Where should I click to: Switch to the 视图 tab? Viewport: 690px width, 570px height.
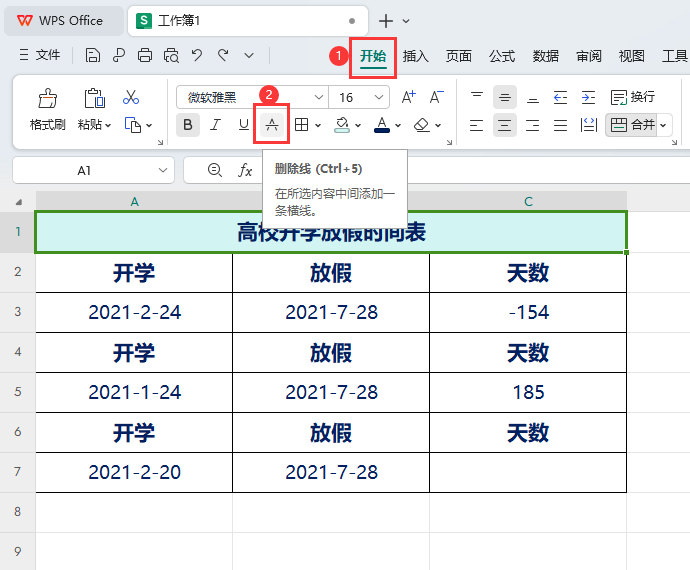(631, 56)
